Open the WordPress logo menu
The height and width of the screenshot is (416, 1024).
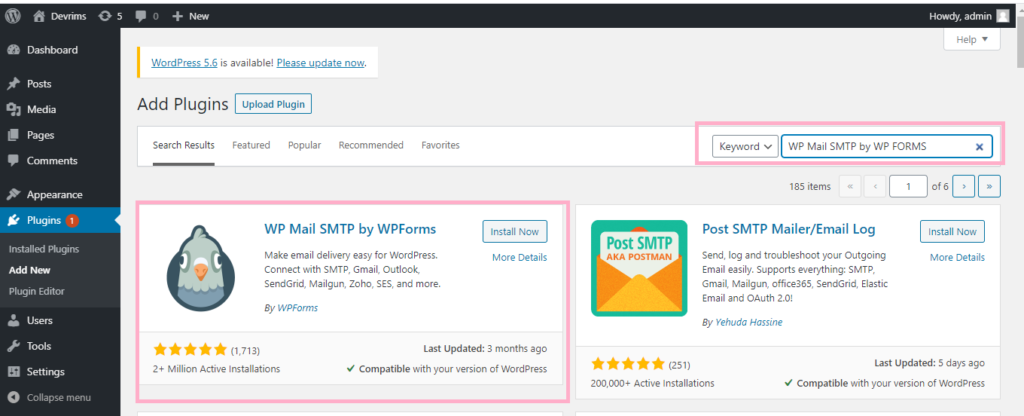click(x=13, y=16)
